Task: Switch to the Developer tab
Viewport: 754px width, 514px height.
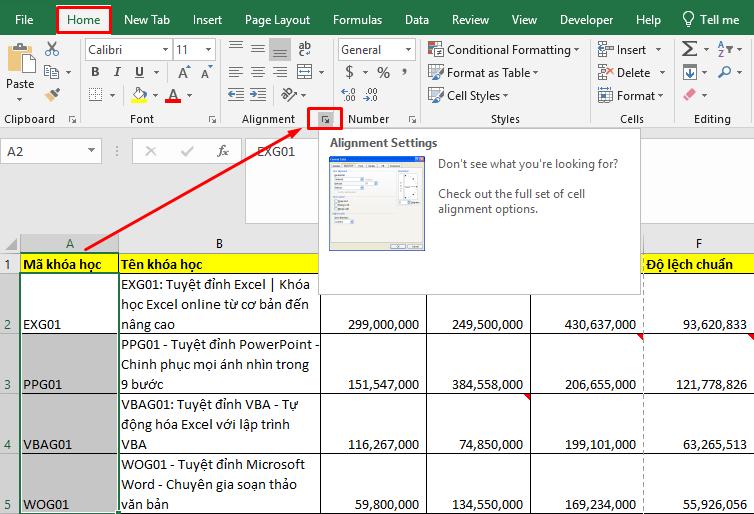Action: [586, 20]
